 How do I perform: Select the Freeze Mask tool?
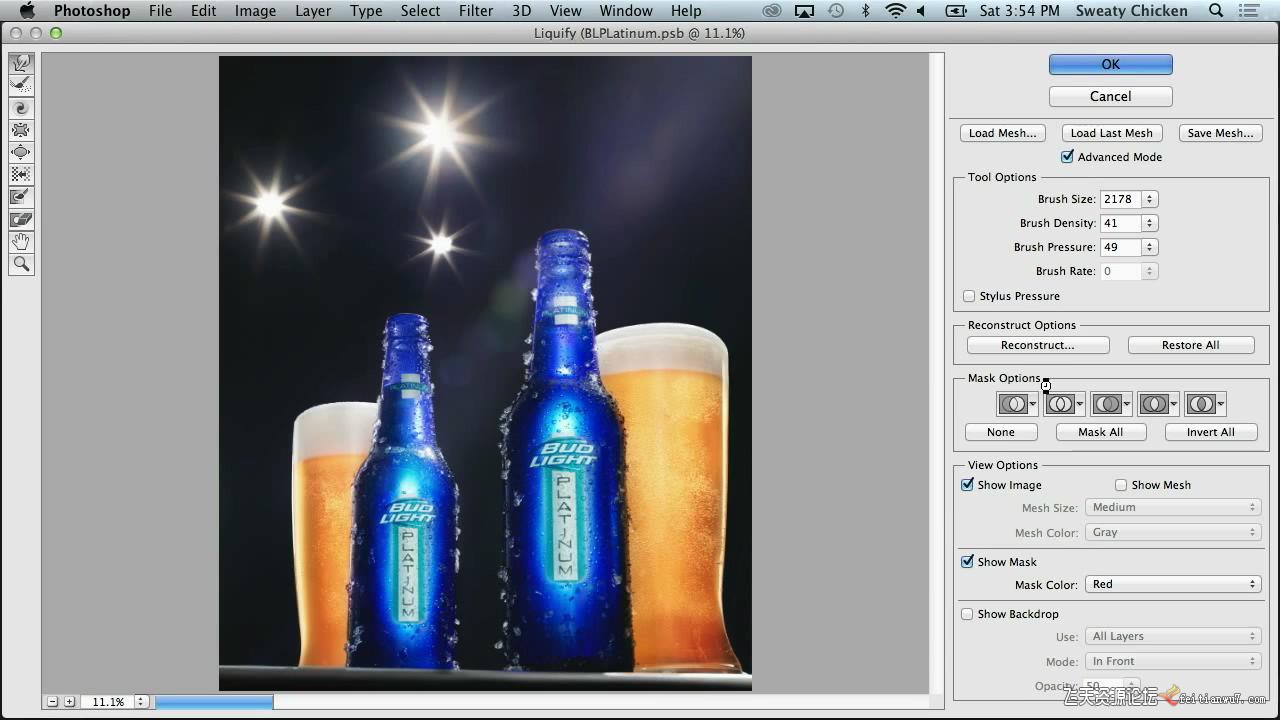21,198
